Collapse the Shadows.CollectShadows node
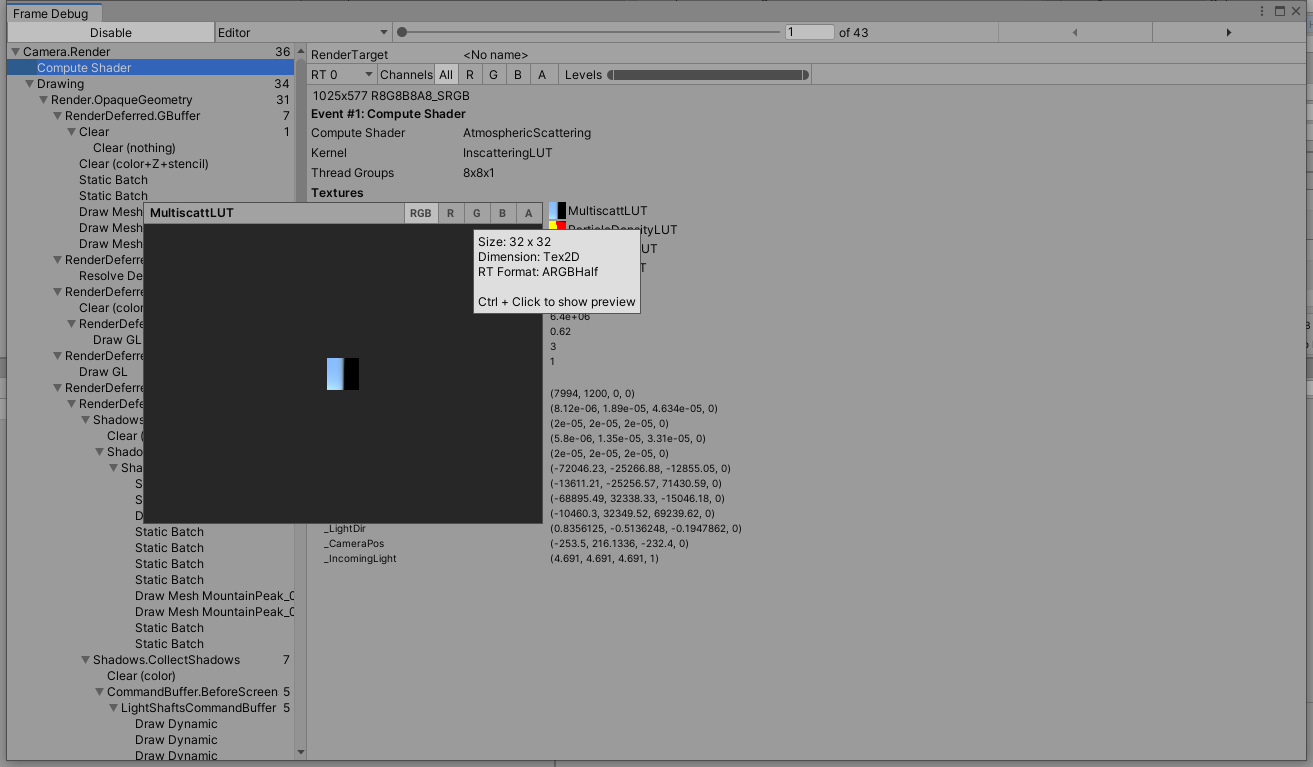The image size is (1313, 767). pos(85,660)
